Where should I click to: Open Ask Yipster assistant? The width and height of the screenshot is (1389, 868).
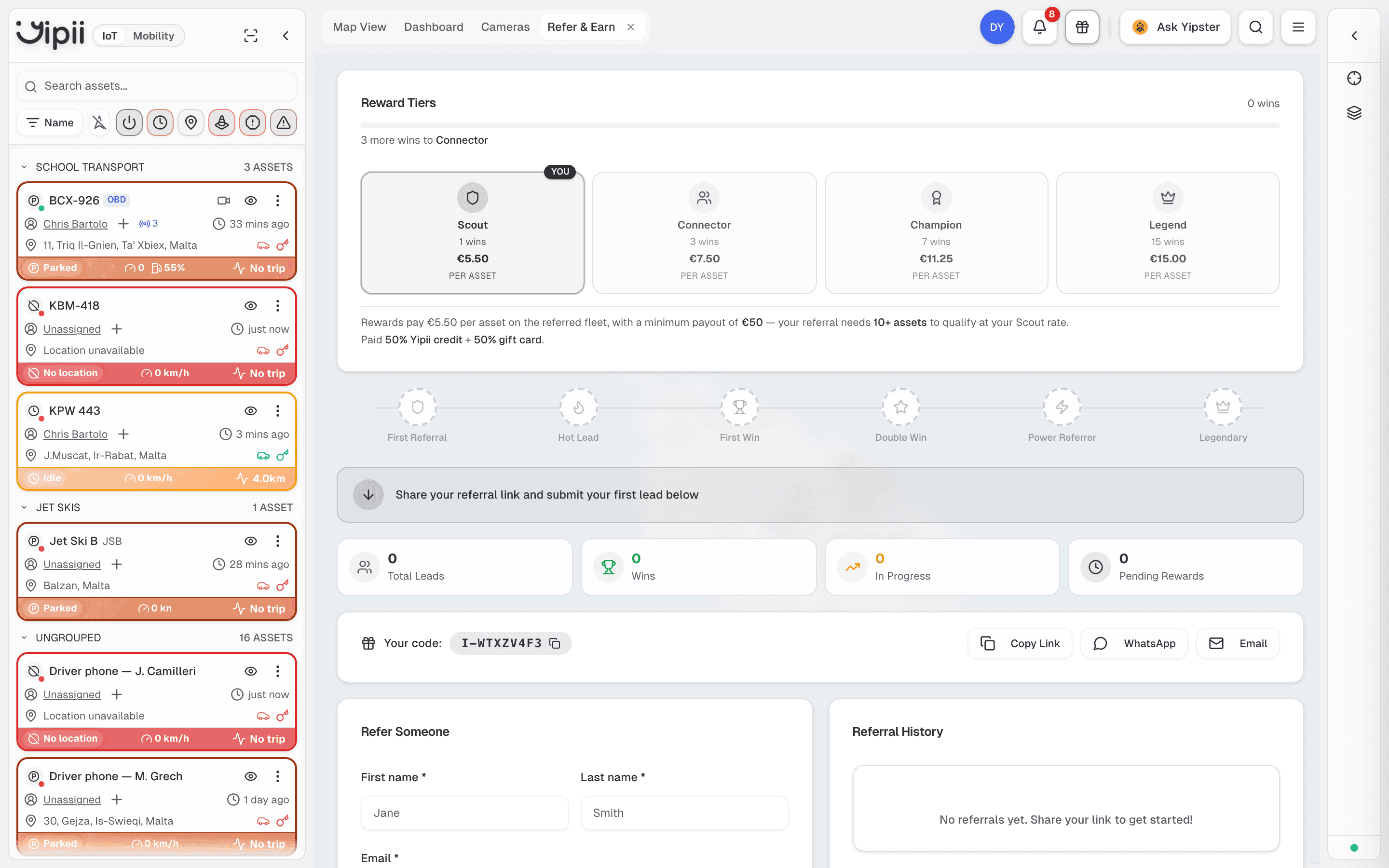pos(1175,27)
